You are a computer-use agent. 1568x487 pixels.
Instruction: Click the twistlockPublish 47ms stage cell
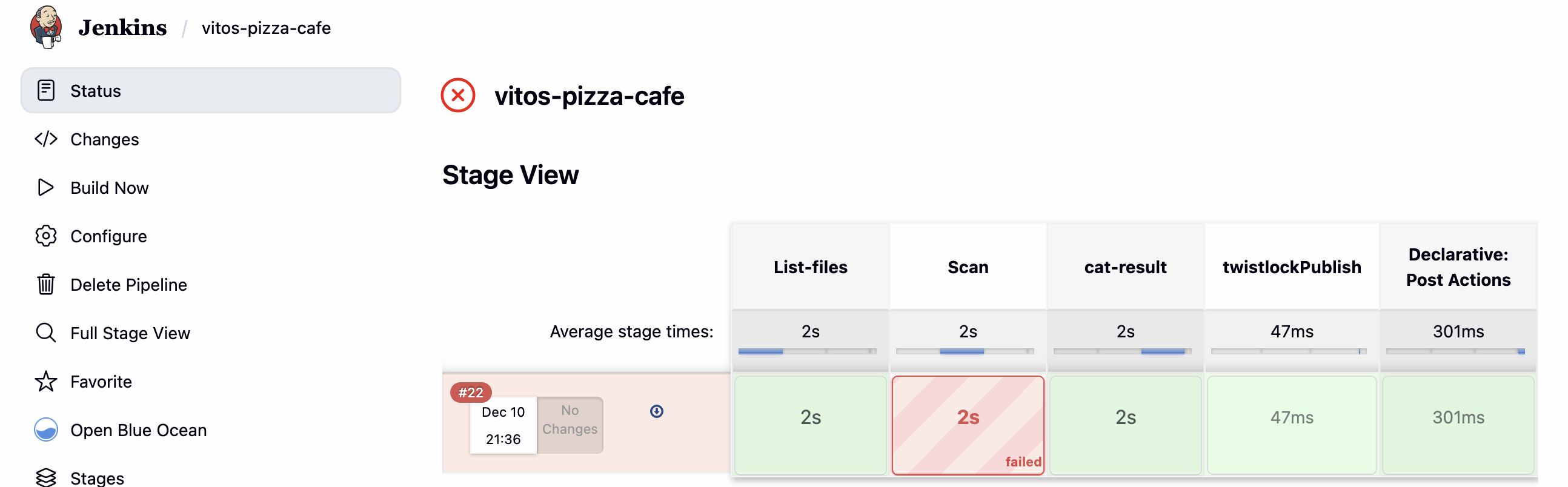coord(1291,424)
